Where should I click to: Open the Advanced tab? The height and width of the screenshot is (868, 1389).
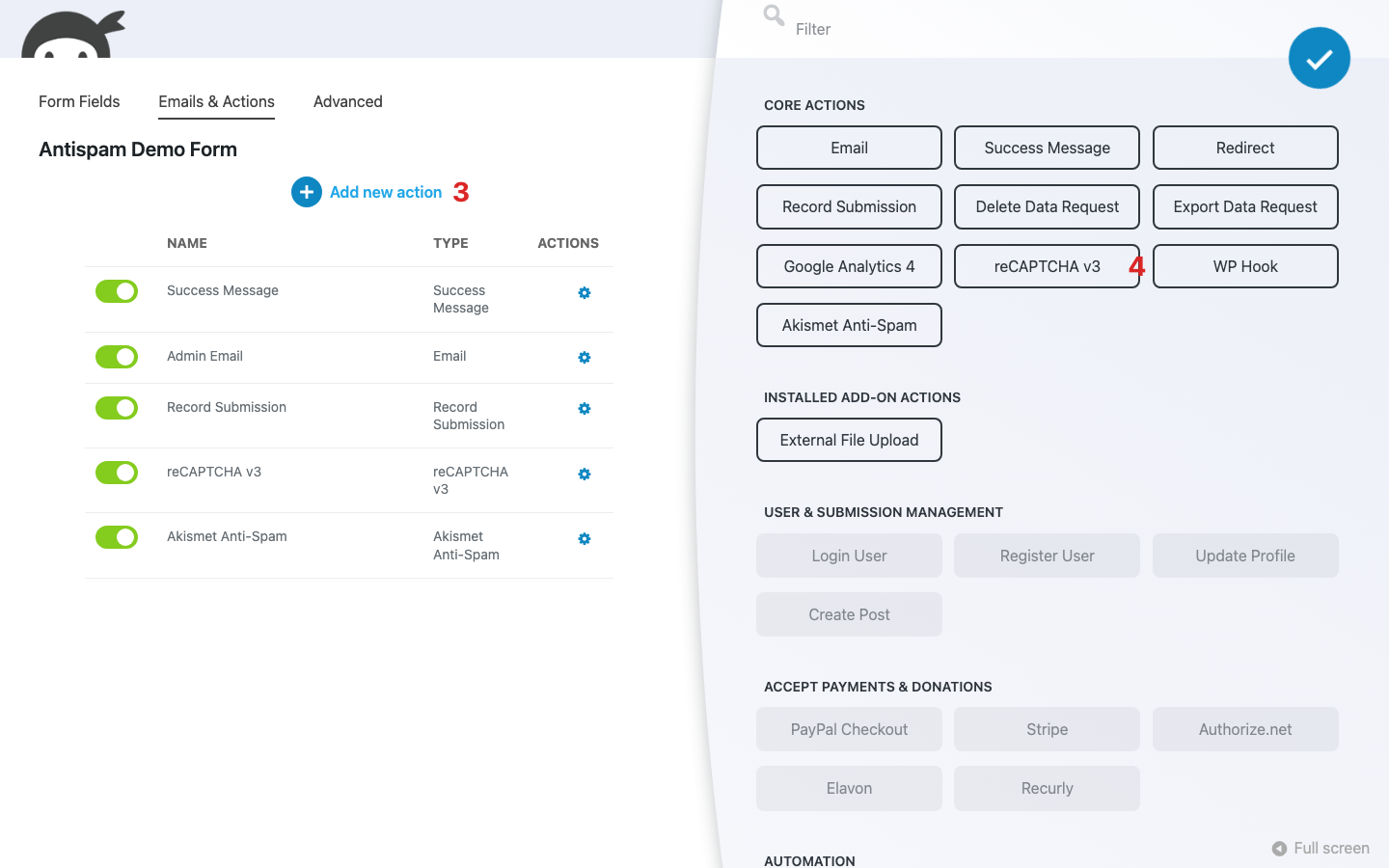point(348,101)
